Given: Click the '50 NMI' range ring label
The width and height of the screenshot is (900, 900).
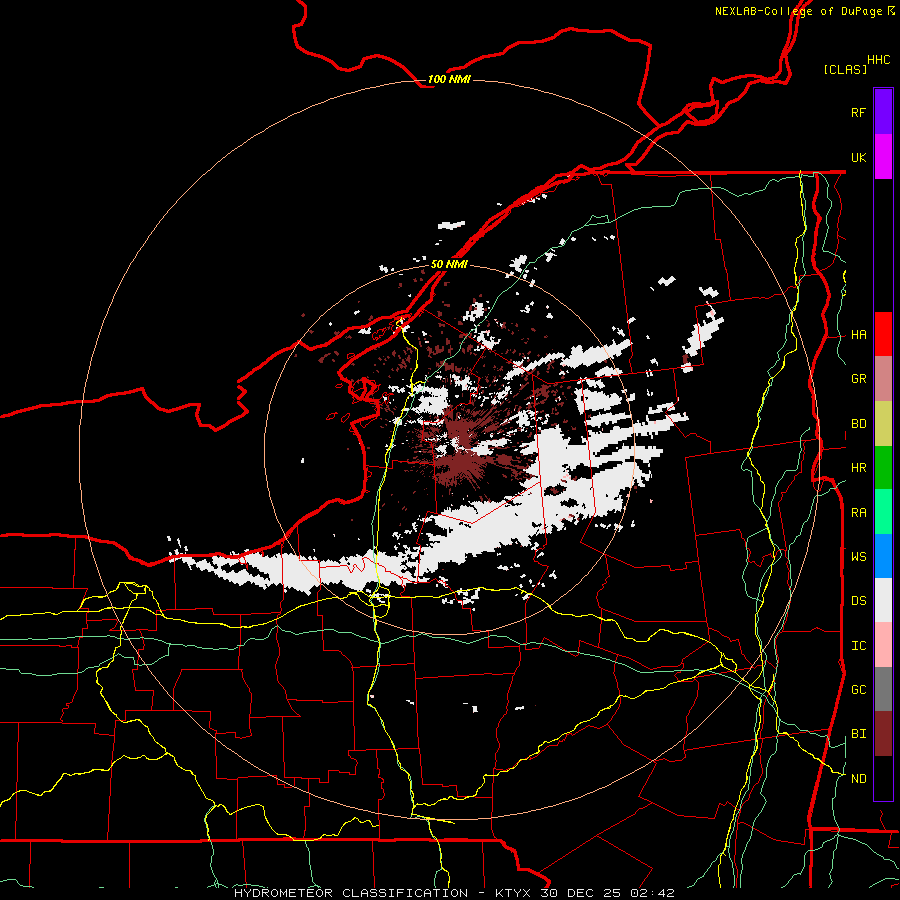Looking at the screenshot, I should point(449,264).
